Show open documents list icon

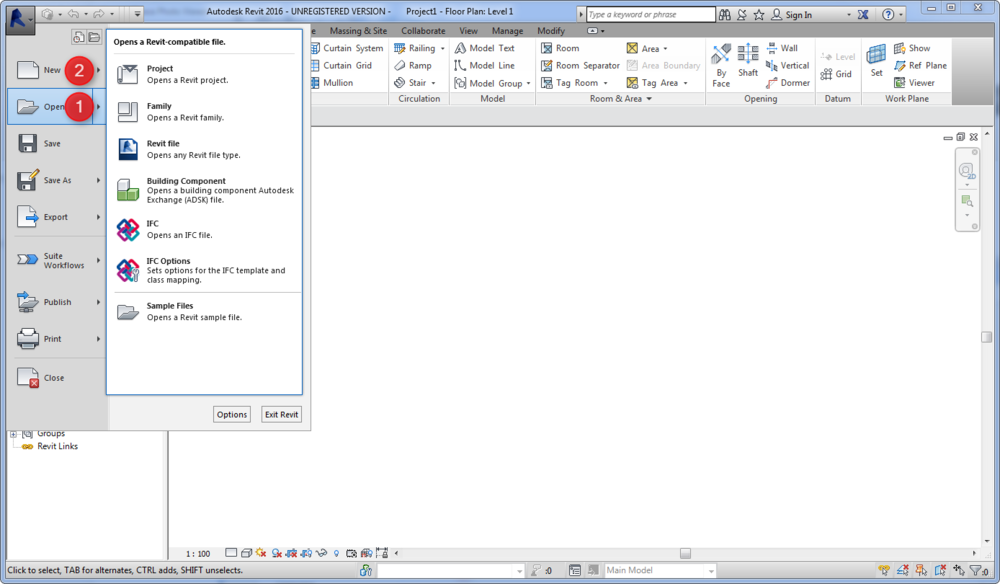pos(94,37)
